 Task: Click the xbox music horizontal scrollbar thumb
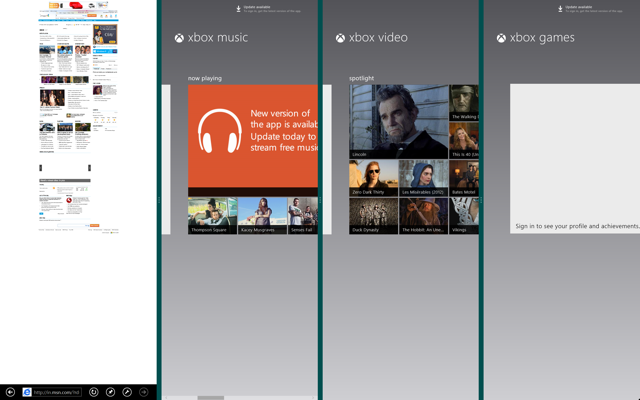[211, 398]
